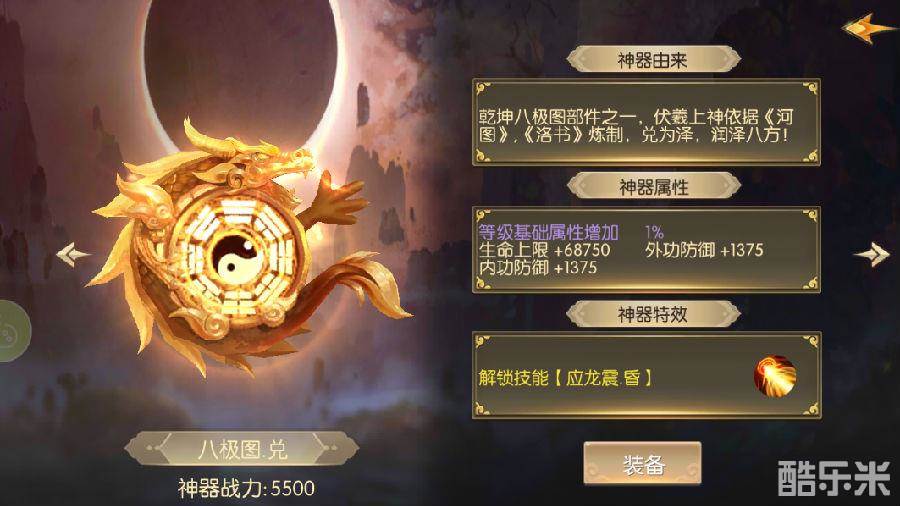Tap the 神器战力:5500 power label
This screenshot has width=900, height=506.
(246, 488)
